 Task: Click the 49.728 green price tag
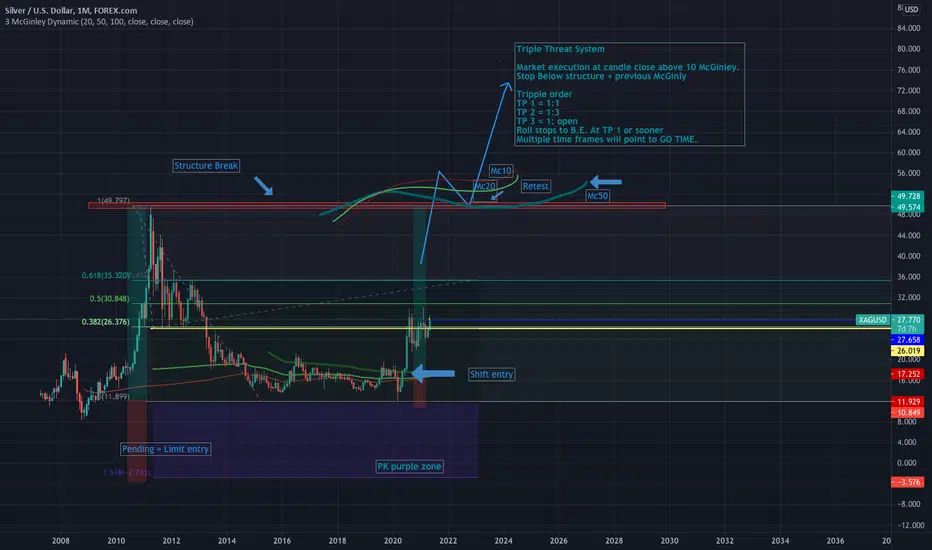coord(908,196)
